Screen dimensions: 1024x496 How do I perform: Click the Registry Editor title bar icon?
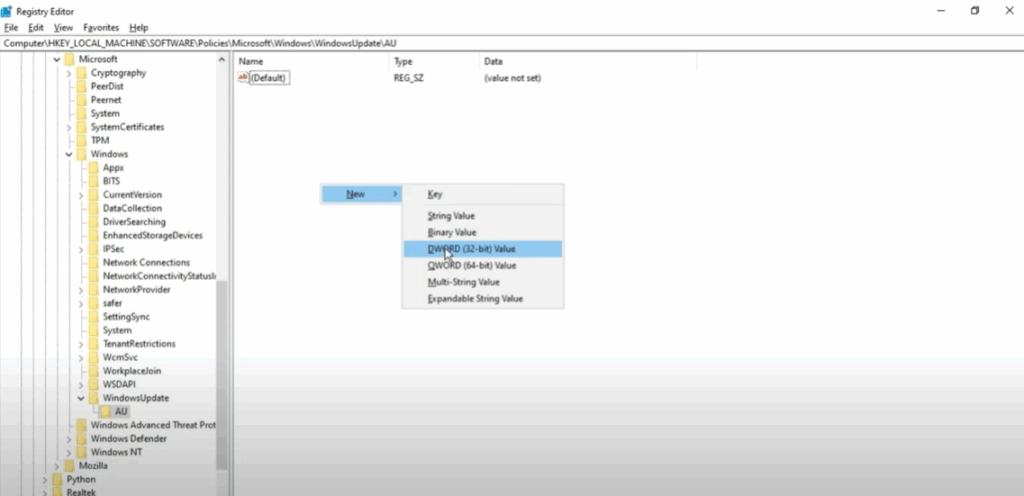click(7, 11)
